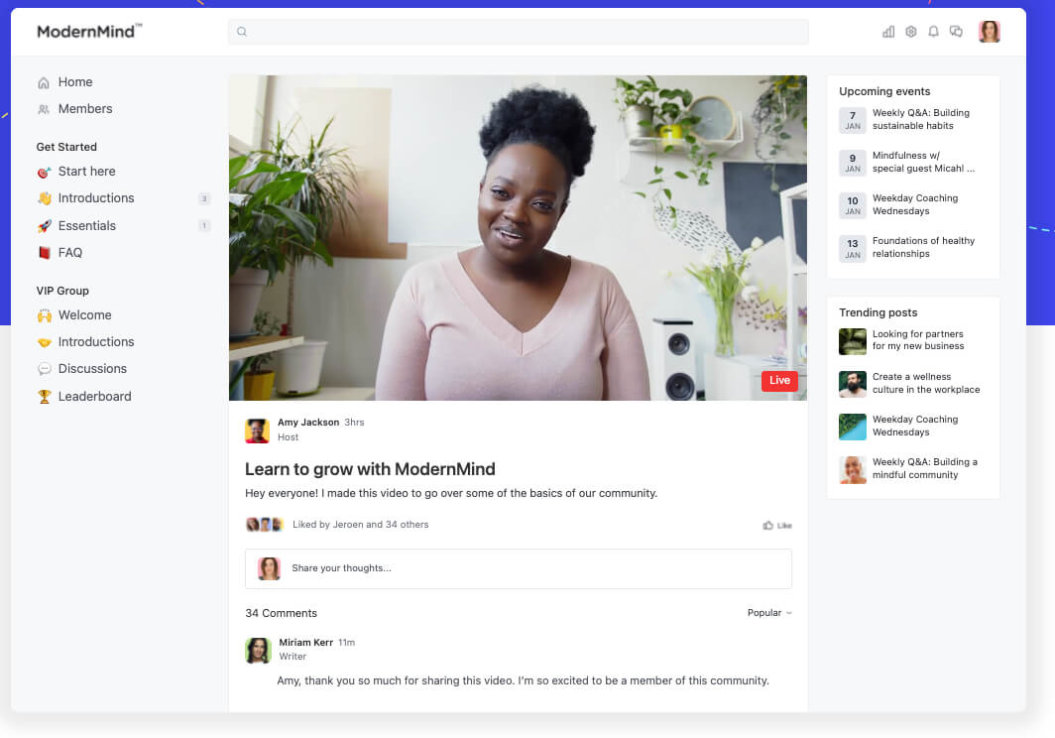Like Amy Jackson's post
The height and width of the screenshot is (738, 1055).
[x=777, y=524]
